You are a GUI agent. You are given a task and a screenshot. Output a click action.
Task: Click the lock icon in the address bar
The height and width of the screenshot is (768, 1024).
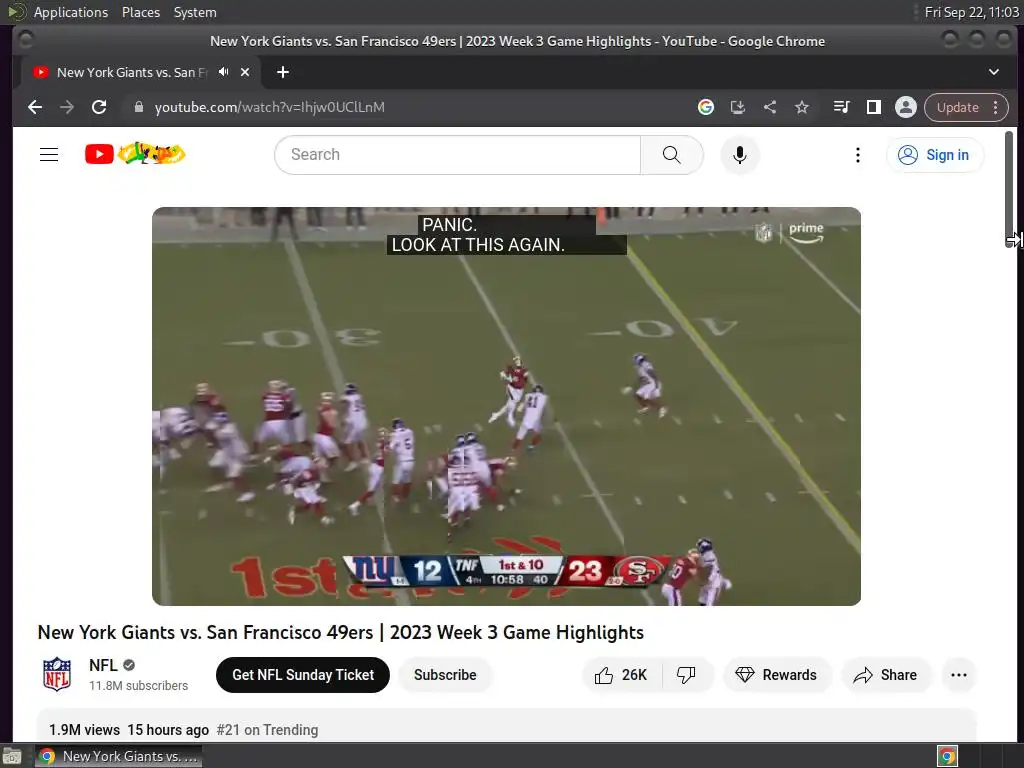(138, 107)
